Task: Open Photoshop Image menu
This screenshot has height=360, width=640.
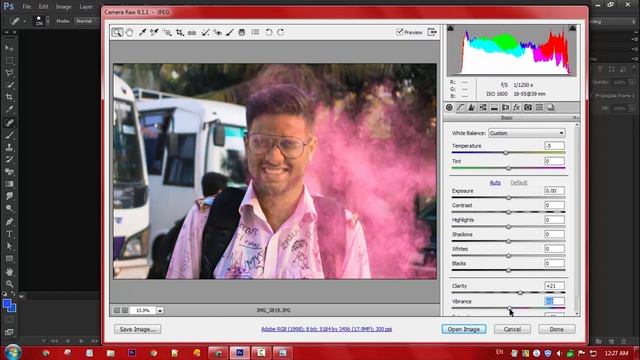Action: (x=63, y=7)
